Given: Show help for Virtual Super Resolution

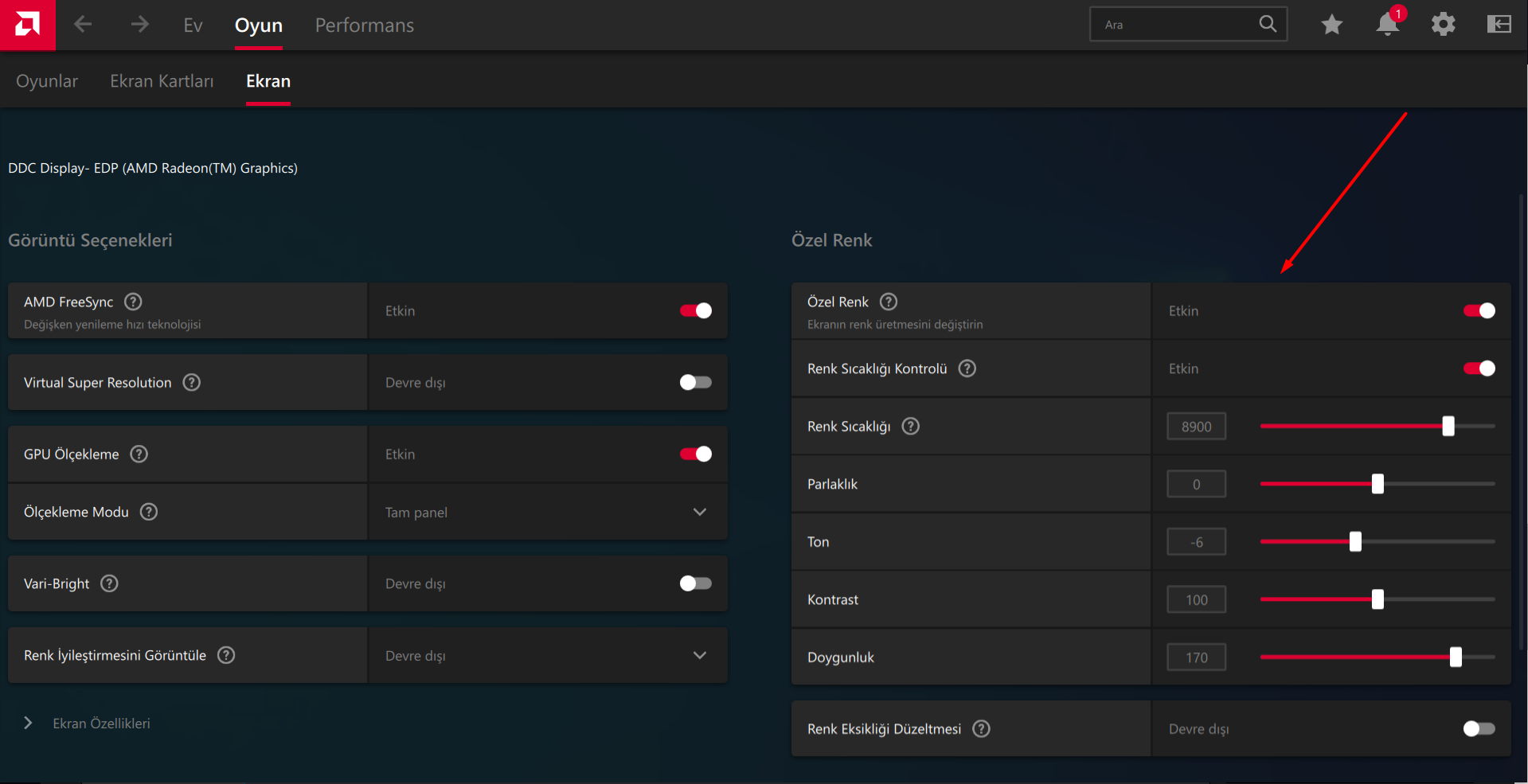Looking at the screenshot, I should [192, 382].
